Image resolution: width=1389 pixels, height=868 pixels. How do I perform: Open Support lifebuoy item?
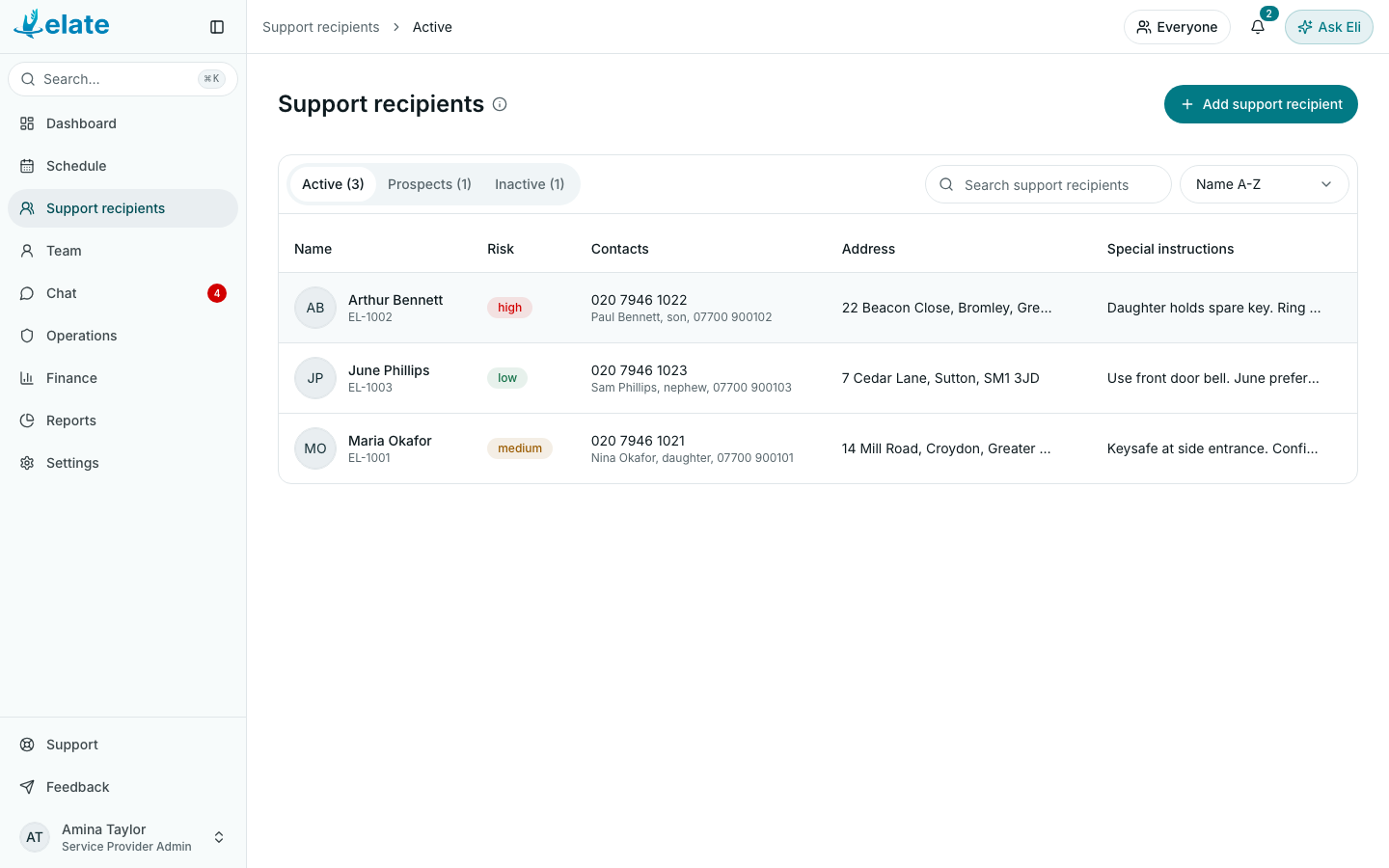[123, 745]
